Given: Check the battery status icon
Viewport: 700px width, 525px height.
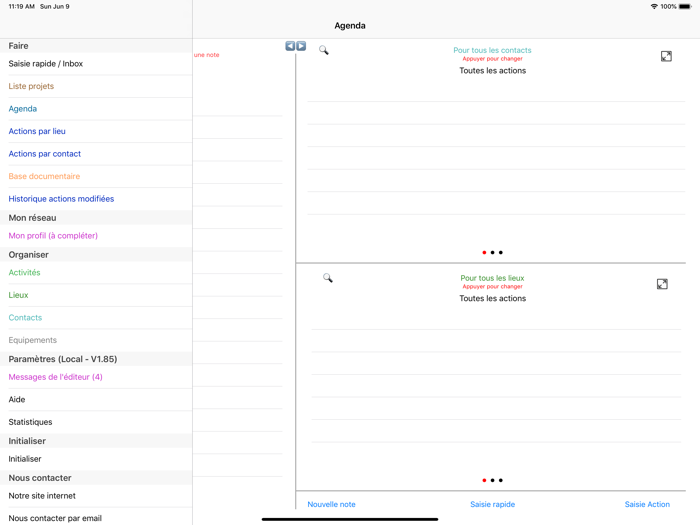Looking at the screenshot, I should pyautogui.click(x=685, y=6).
